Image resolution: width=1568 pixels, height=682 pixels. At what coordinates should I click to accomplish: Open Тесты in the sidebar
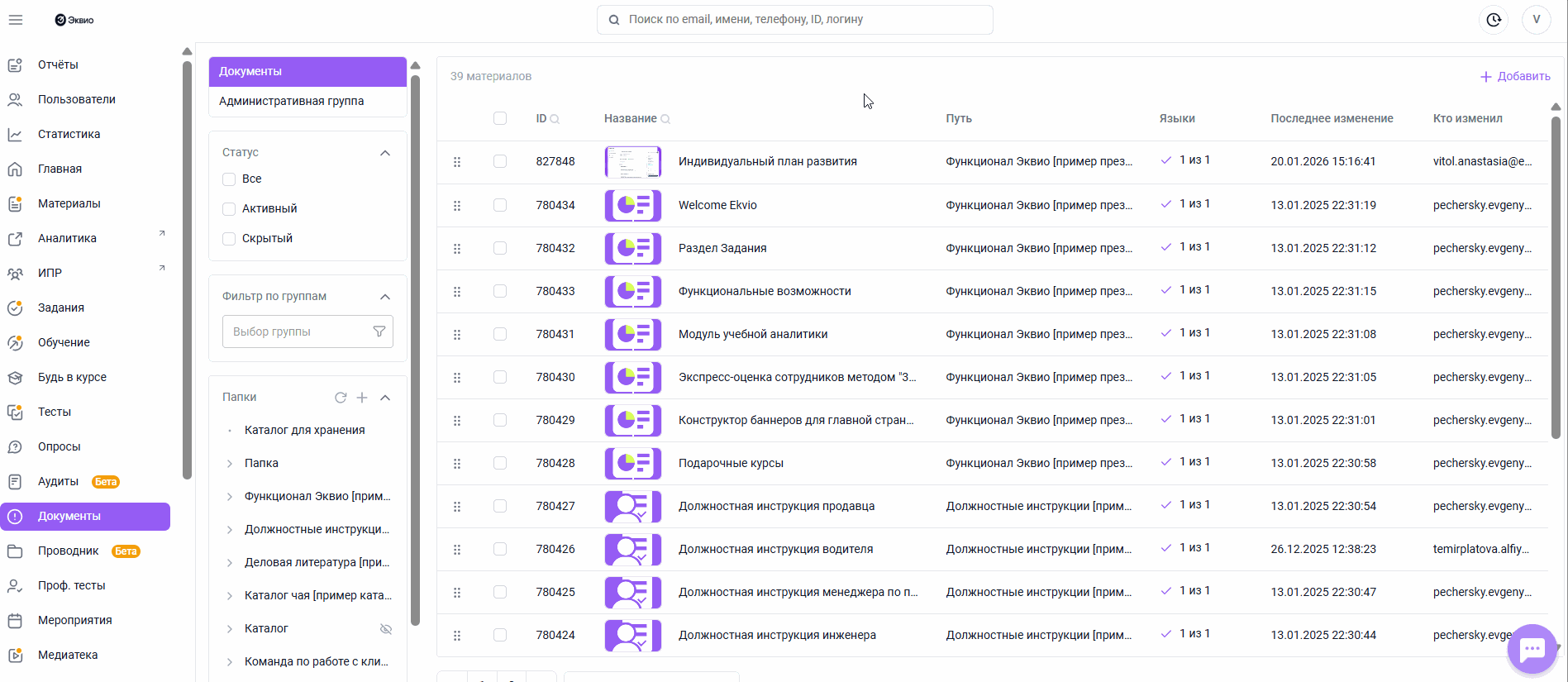tap(55, 412)
